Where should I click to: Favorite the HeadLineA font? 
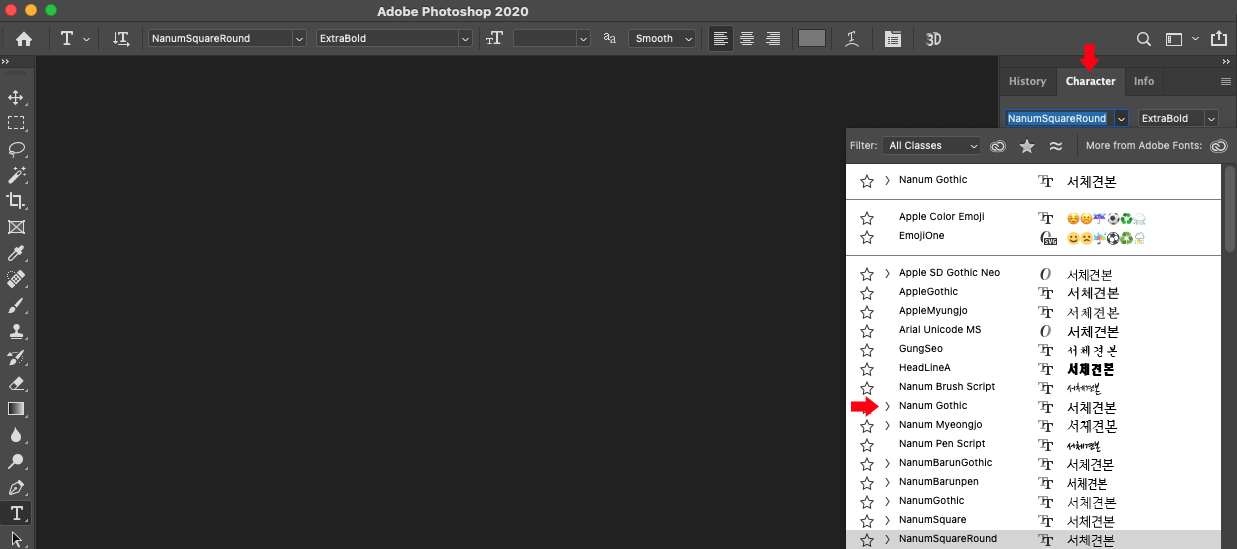coord(867,369)
